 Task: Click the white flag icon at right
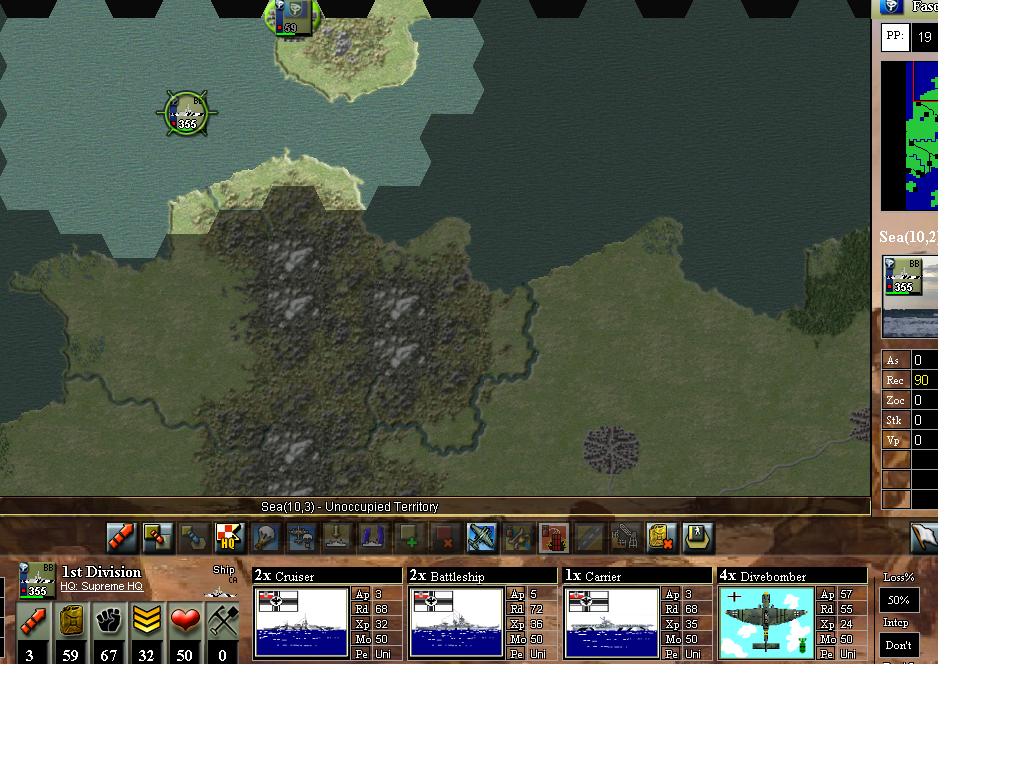(924, 538)
